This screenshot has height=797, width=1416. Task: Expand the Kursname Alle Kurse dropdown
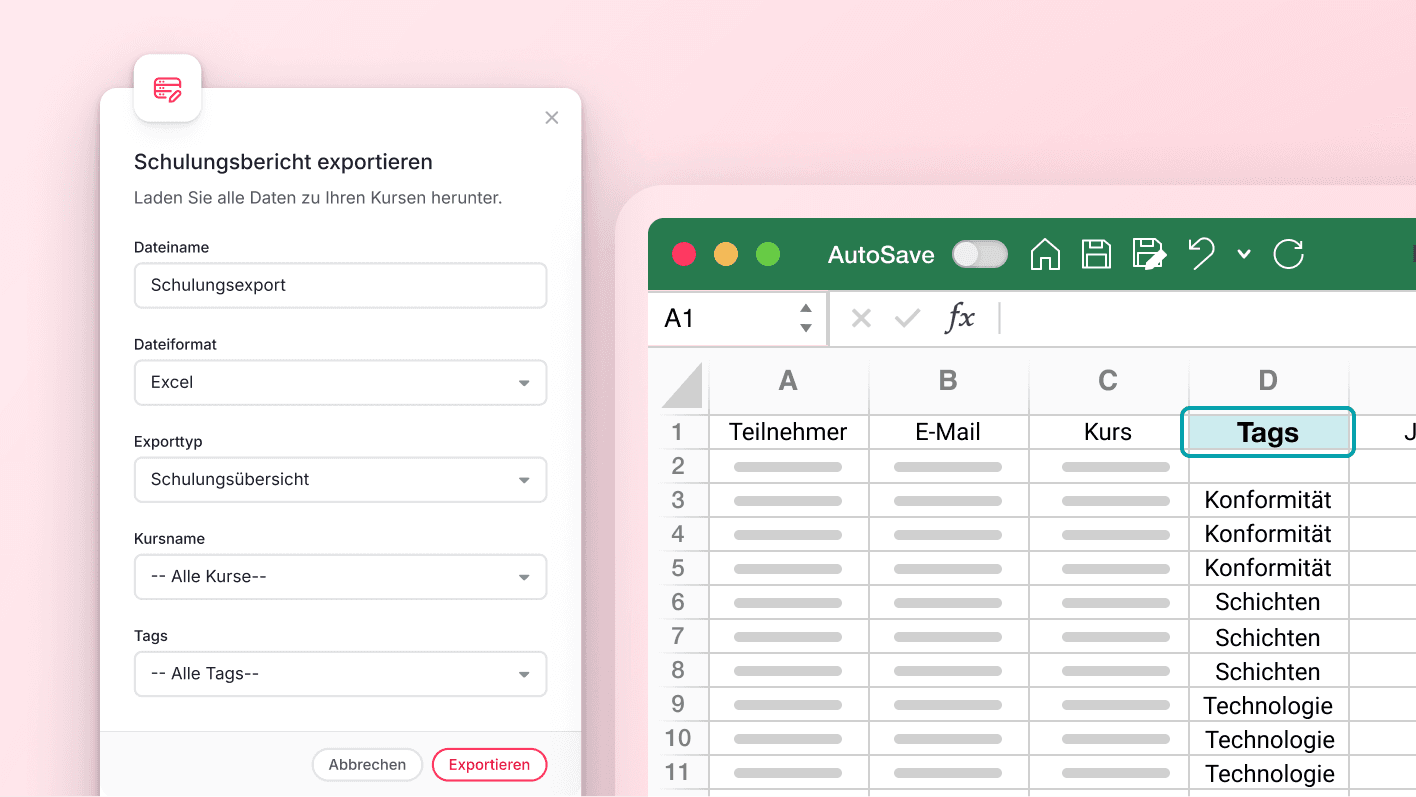click(x=340, y=576)
